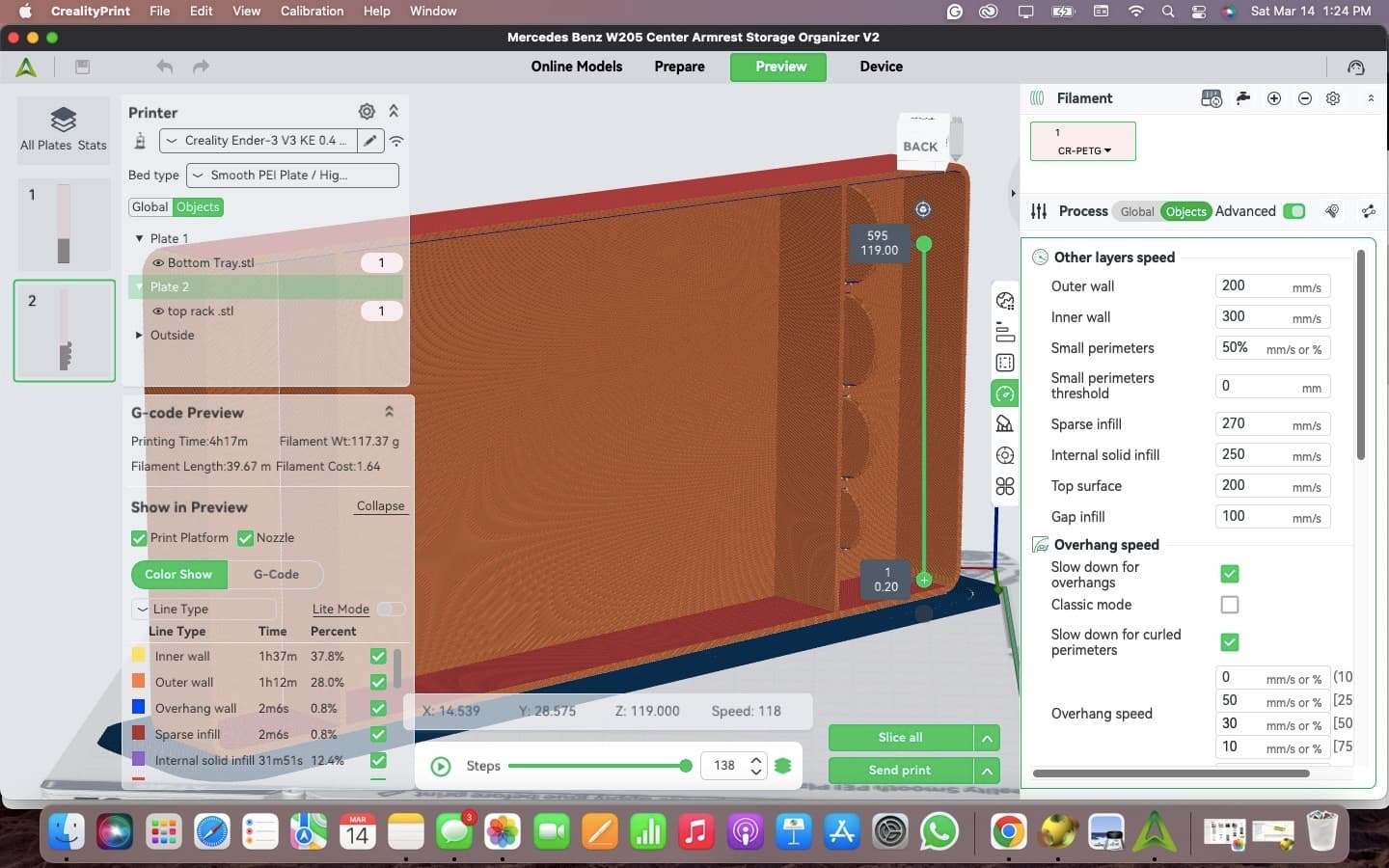Open the Line Type color scheme dropdown

tap(204, 610)
